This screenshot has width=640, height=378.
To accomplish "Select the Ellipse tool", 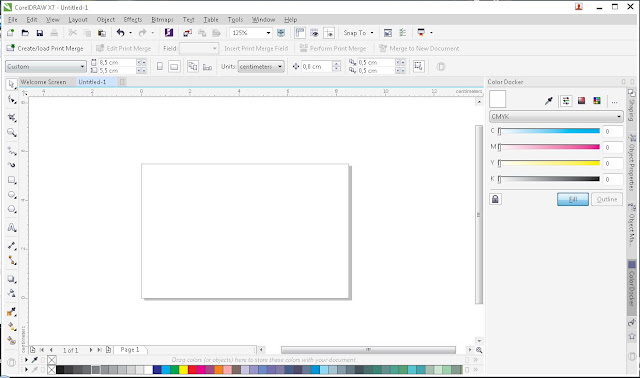I will tap(12, 195).
